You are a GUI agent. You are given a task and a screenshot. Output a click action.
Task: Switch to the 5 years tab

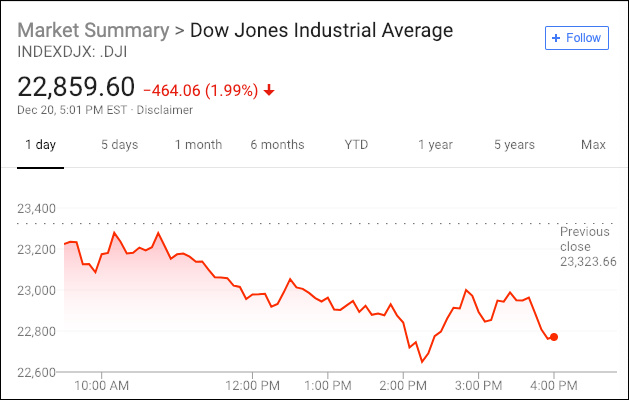[x=514, y=145]
